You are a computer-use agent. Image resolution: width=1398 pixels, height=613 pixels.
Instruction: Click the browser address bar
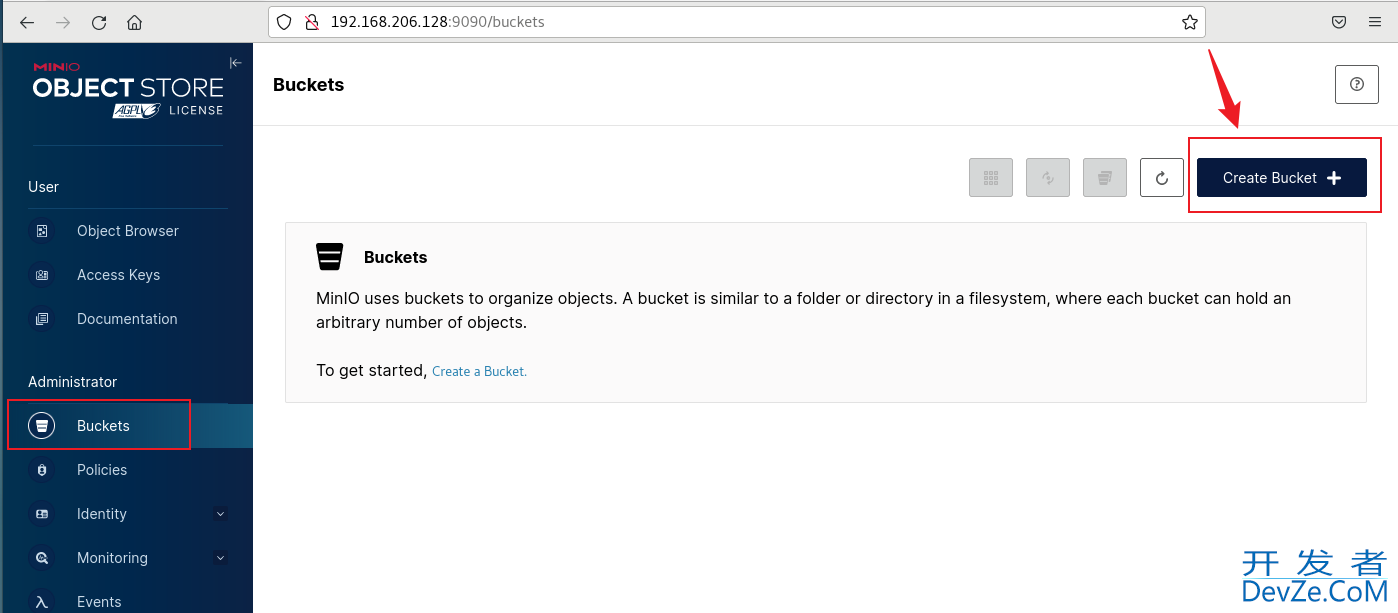point(700,22)
